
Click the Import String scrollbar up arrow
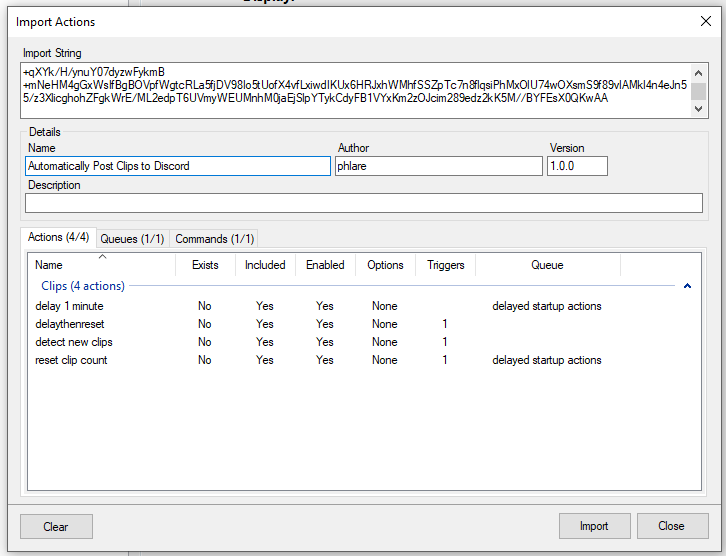(x=699, y=73)
